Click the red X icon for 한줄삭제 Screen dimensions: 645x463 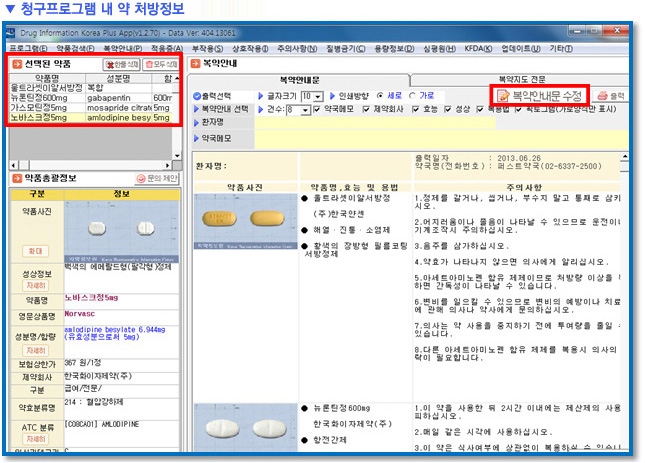pos(110,65)
